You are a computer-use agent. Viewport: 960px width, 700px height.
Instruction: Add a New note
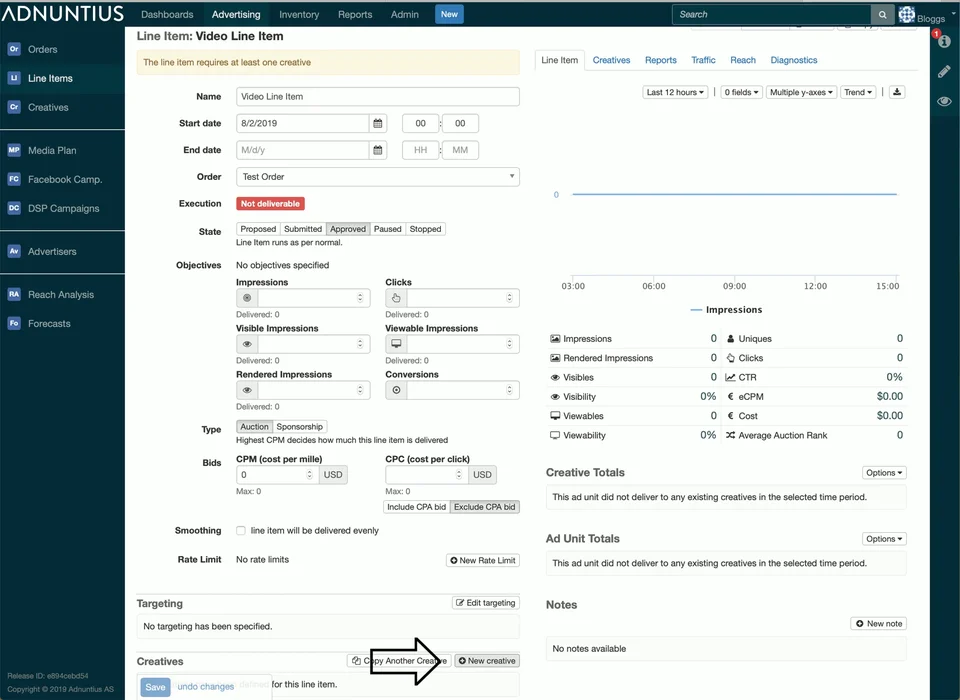879,624
